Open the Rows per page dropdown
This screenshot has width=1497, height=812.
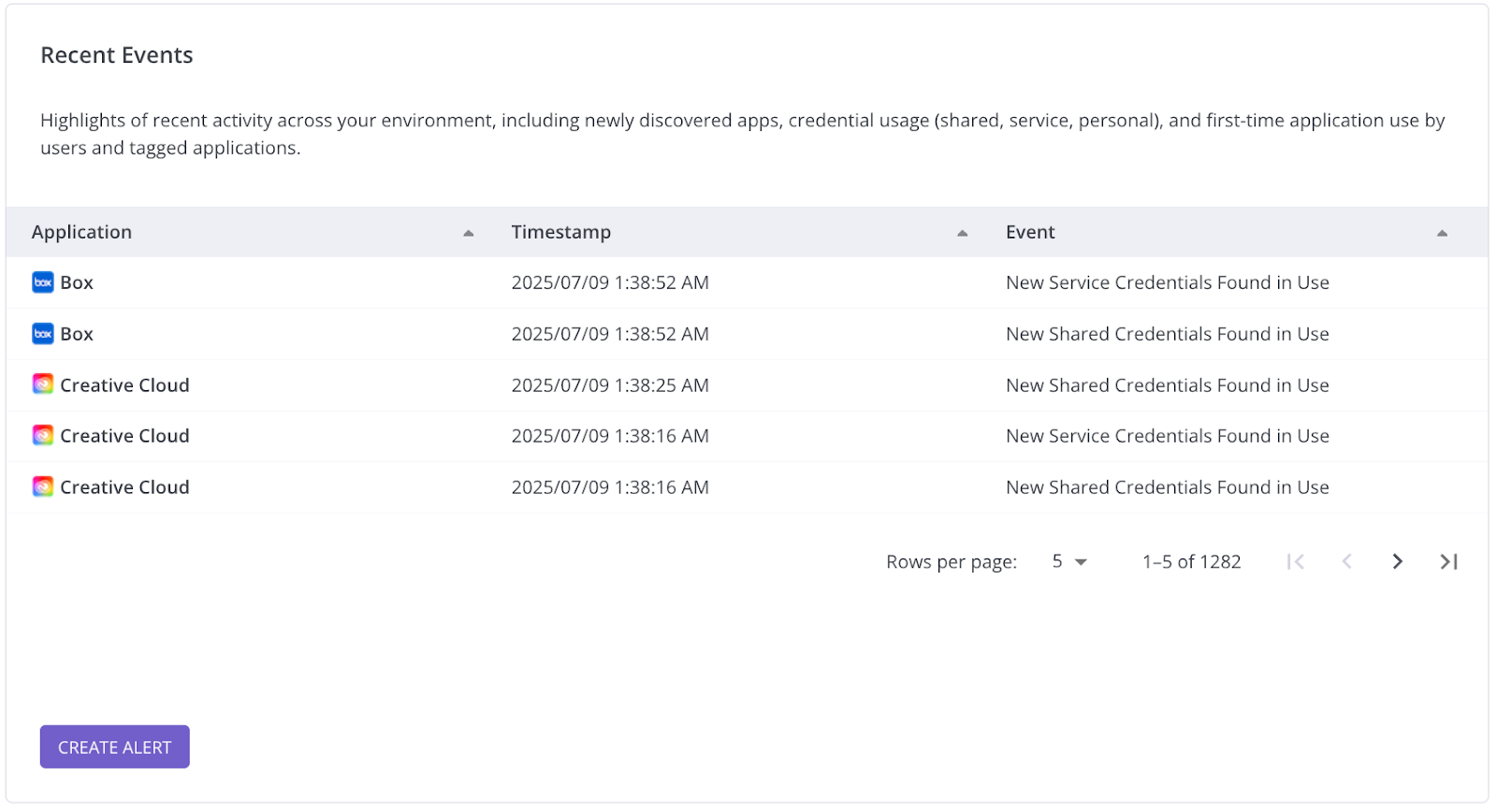[1068, 561]
